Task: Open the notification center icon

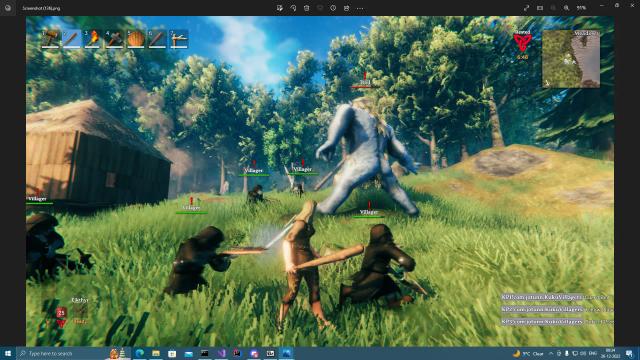Action: coord(629,353)
